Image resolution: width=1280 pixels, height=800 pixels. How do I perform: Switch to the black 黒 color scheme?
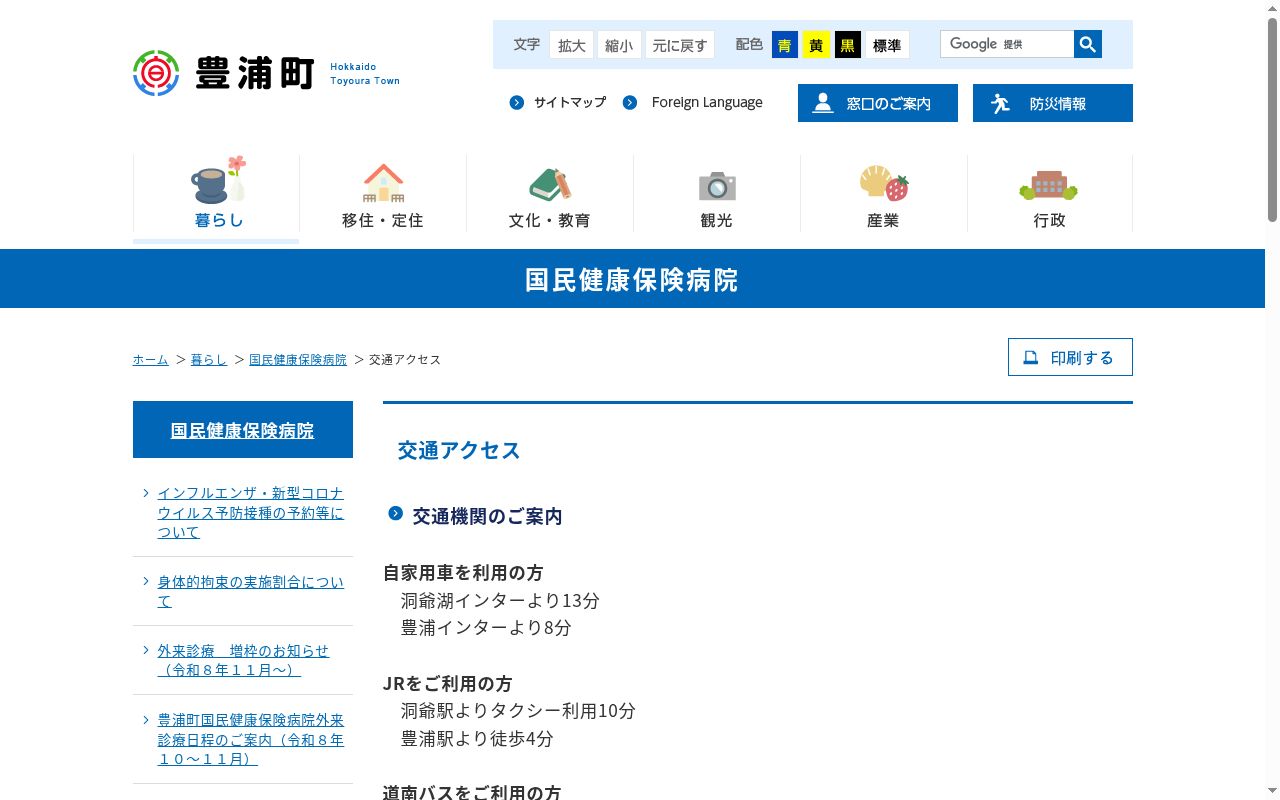pyautogui.click(x=848, y=45)
